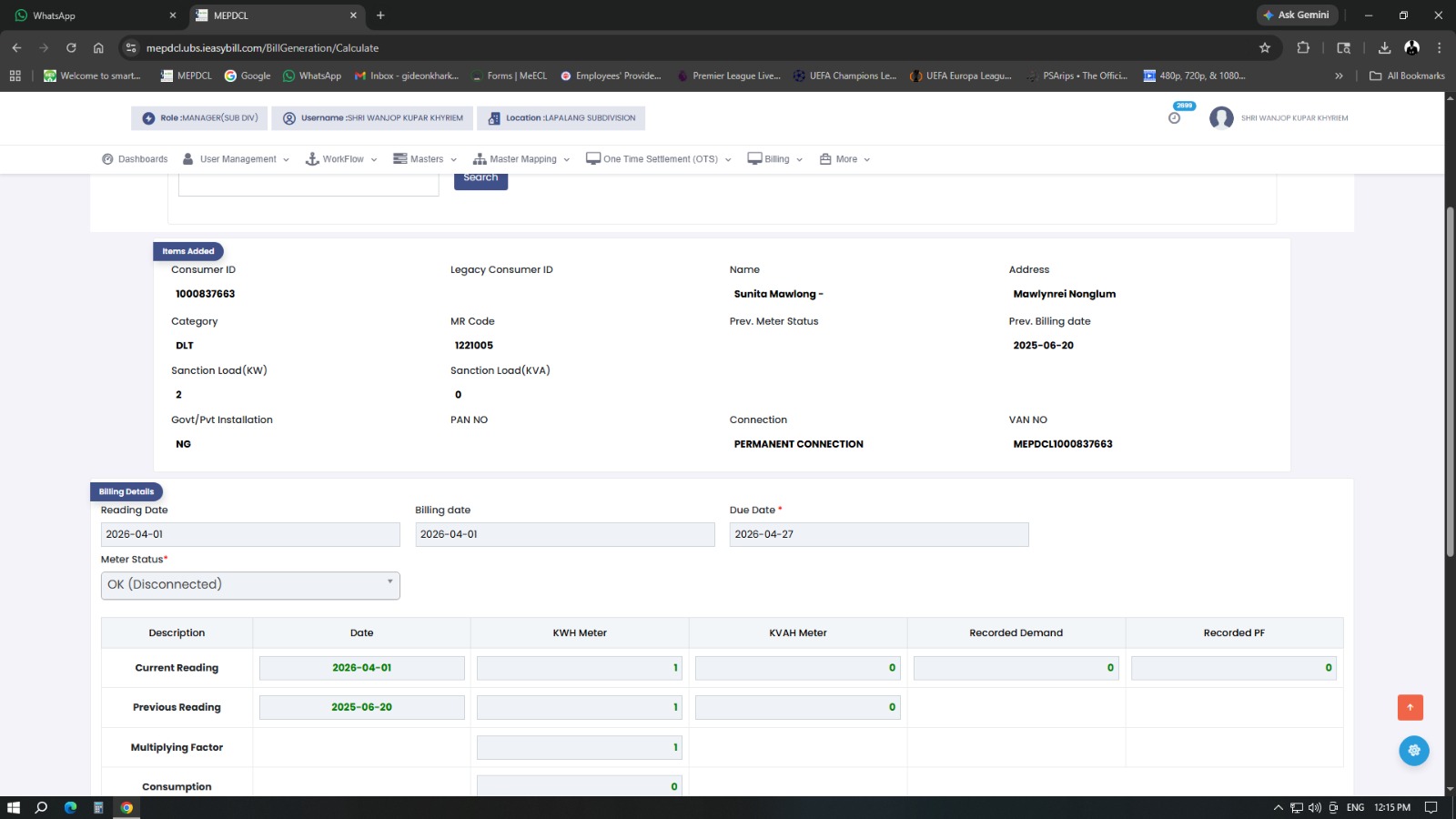Open the Meter Status dropdown
1456x819 pixels.
point(250,585)
